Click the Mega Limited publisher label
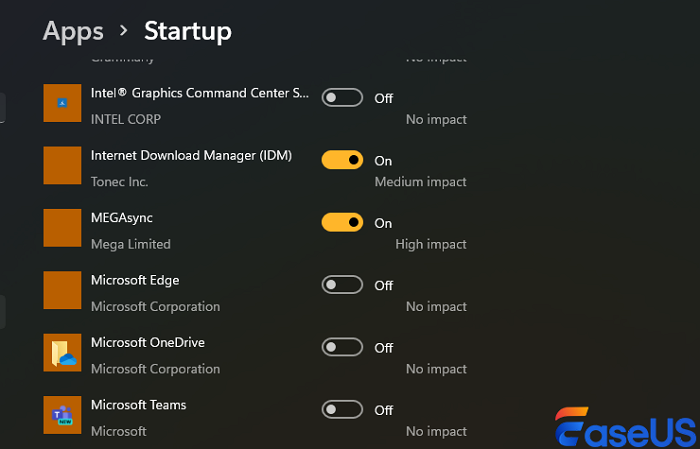The image size is (700, 449). (x=130, y=245)
